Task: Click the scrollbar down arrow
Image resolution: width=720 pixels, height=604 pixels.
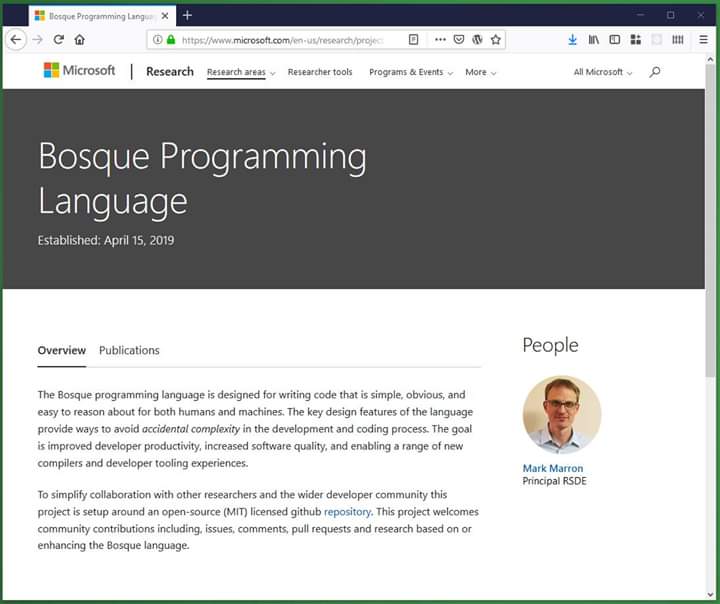Action: pos(710,595)
